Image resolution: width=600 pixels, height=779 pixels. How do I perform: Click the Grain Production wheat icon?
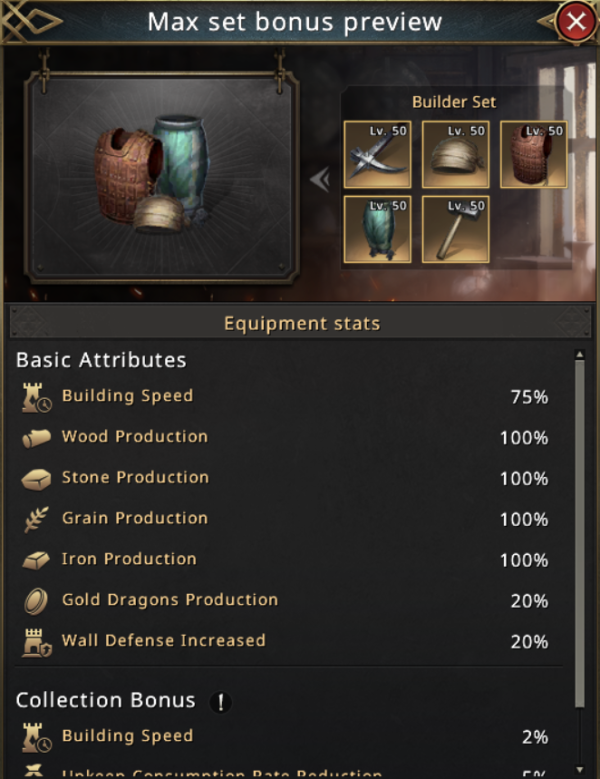36,519
